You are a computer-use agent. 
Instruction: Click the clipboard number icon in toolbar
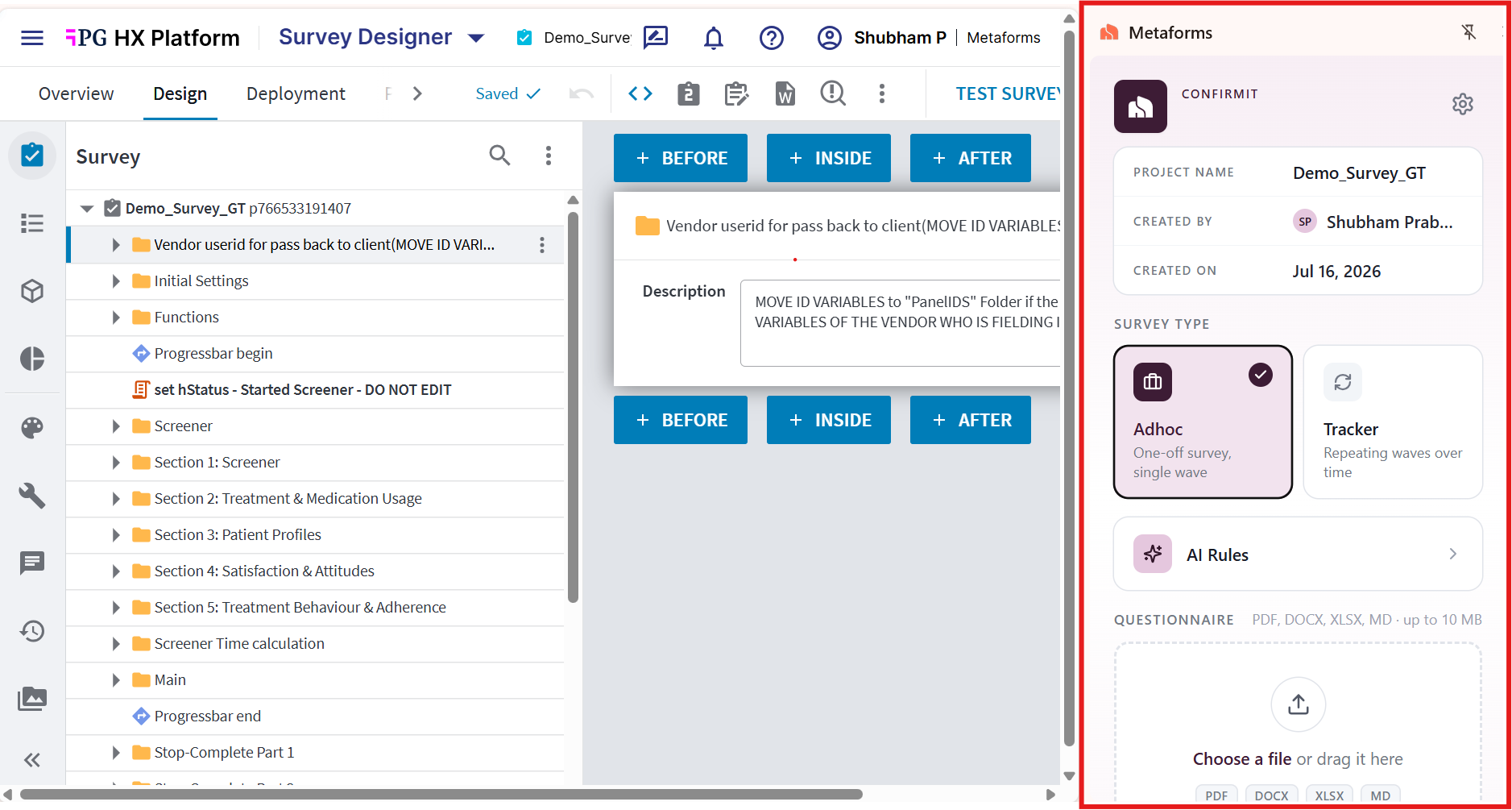(x=689, y=94)
